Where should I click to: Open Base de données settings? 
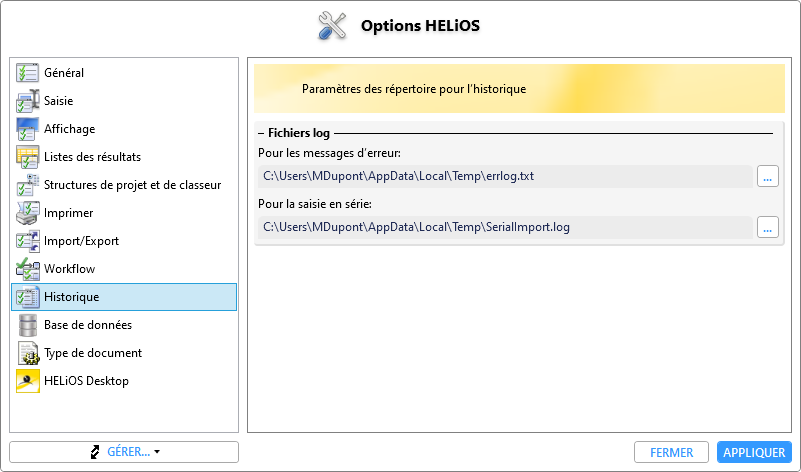click(x=124, y=325)
